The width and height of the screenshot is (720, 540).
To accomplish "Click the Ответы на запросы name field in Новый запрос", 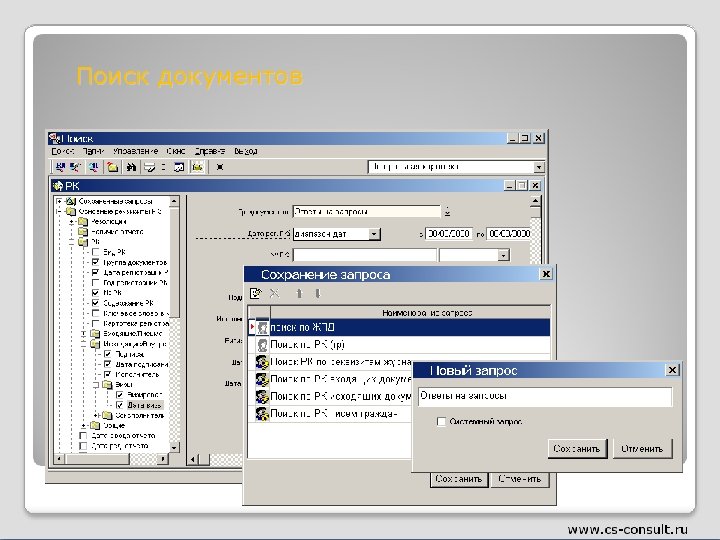I will point(545,396).
